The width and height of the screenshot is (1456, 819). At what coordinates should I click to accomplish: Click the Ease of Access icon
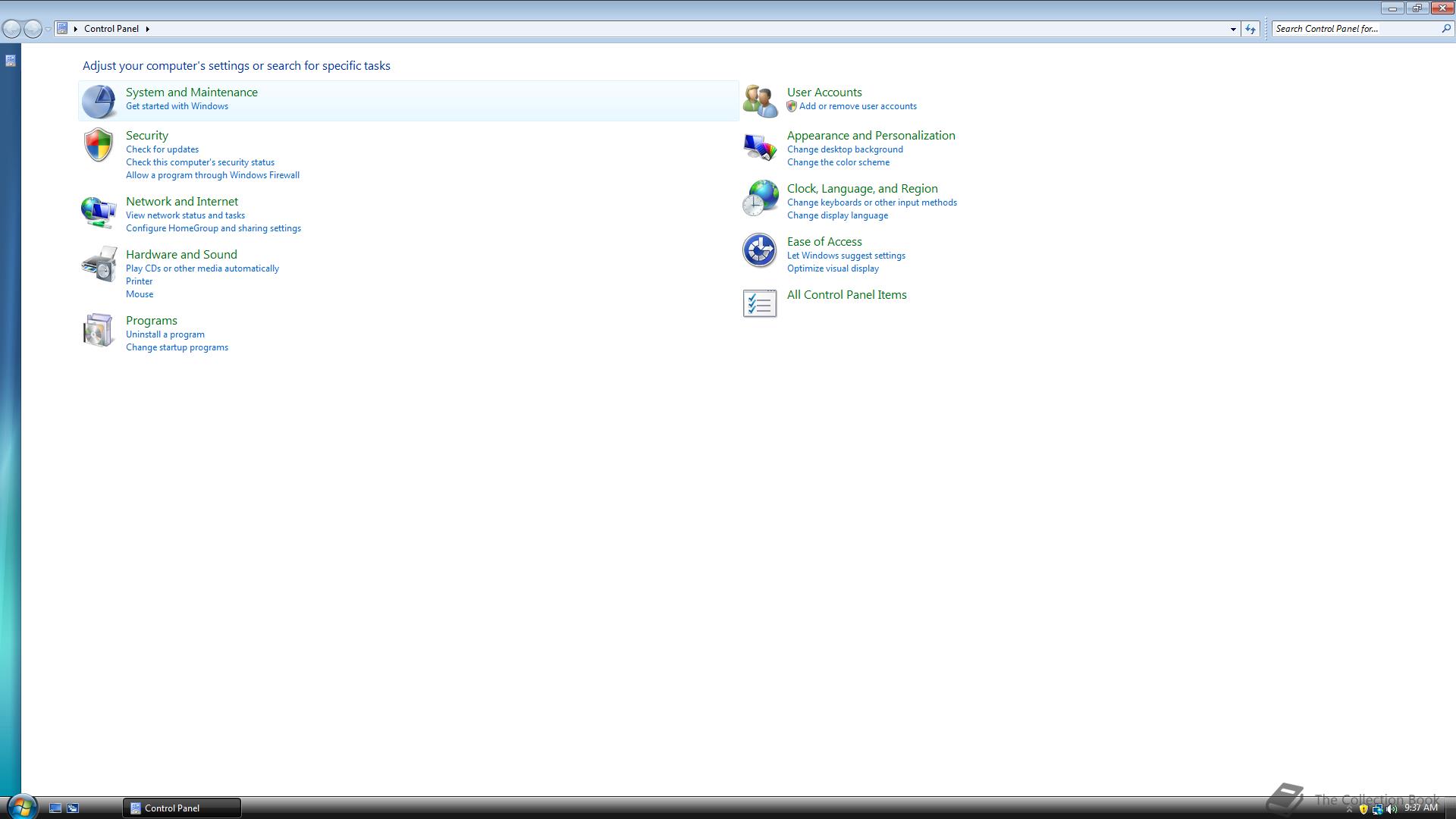[x=759, y=250]
